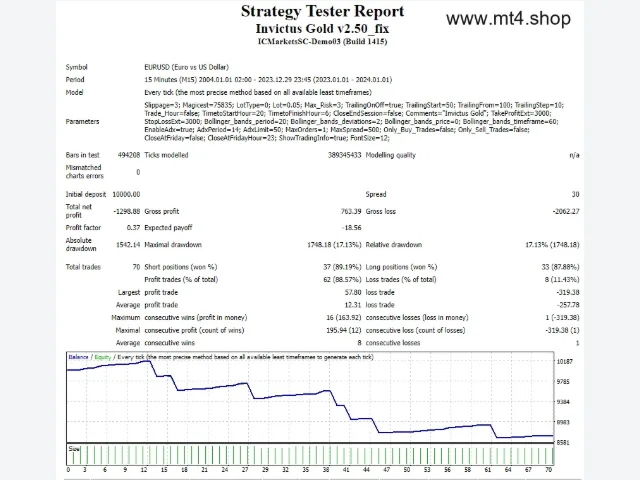Viewport: 640px width, 480px height.
Task: Click ICMarketsSC-Demo03 (Build 1415) text
Action: click(322, 41)
